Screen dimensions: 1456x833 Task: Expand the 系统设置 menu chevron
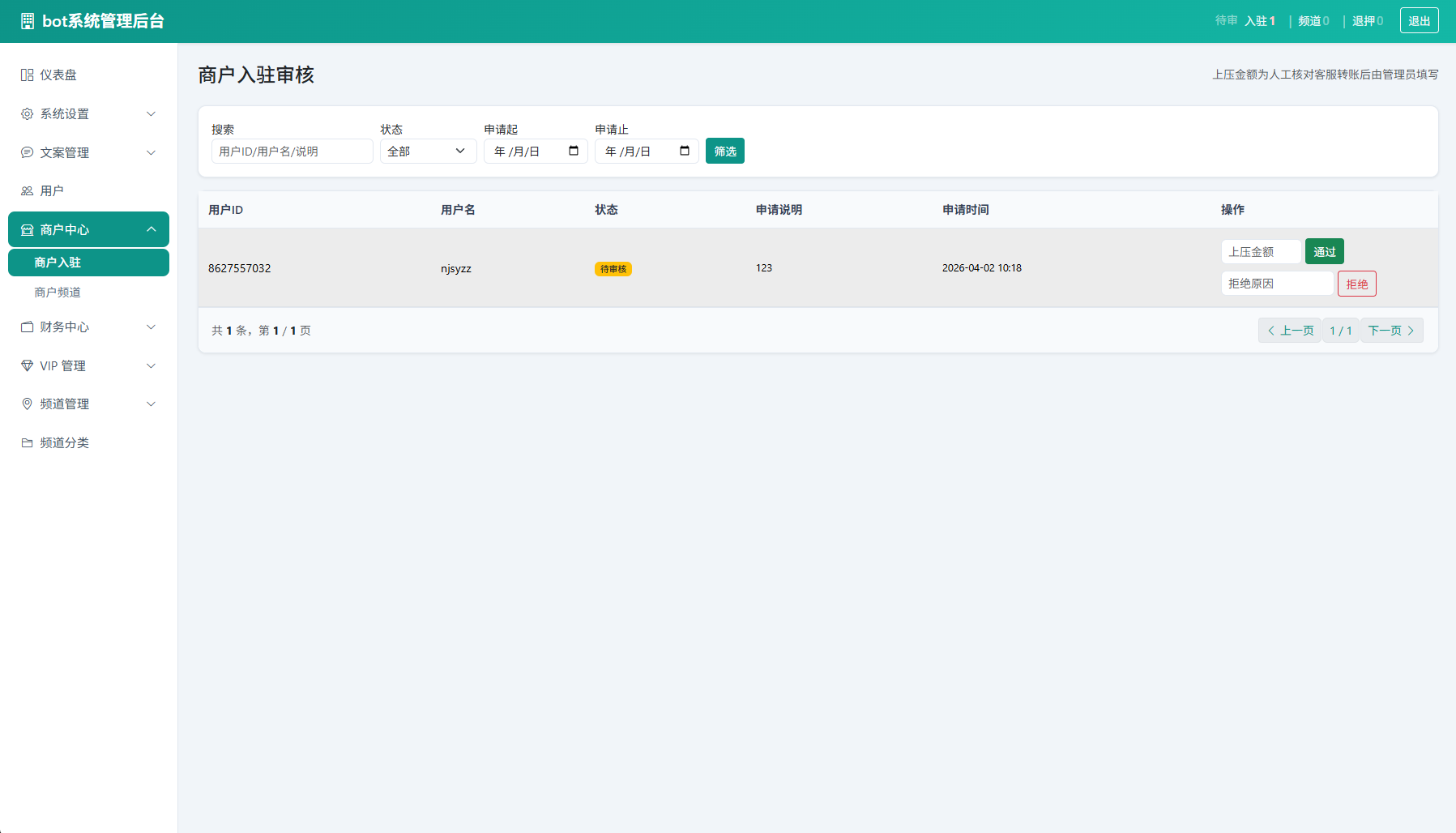(x=151, y=113)
